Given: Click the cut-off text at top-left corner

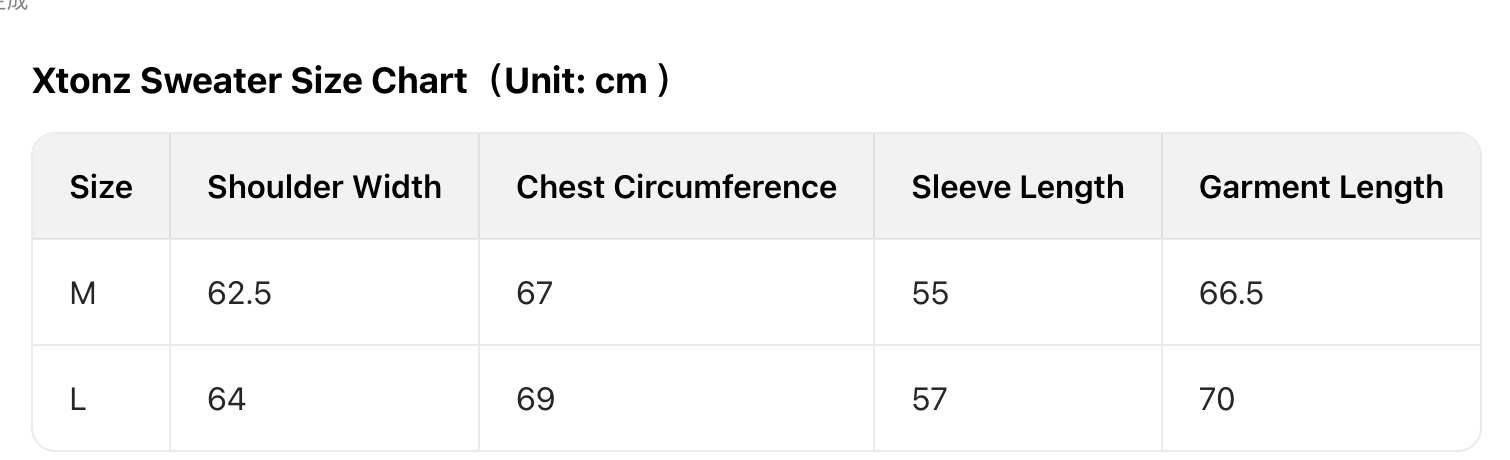Looking at the screenshot, I should point(14,4).
